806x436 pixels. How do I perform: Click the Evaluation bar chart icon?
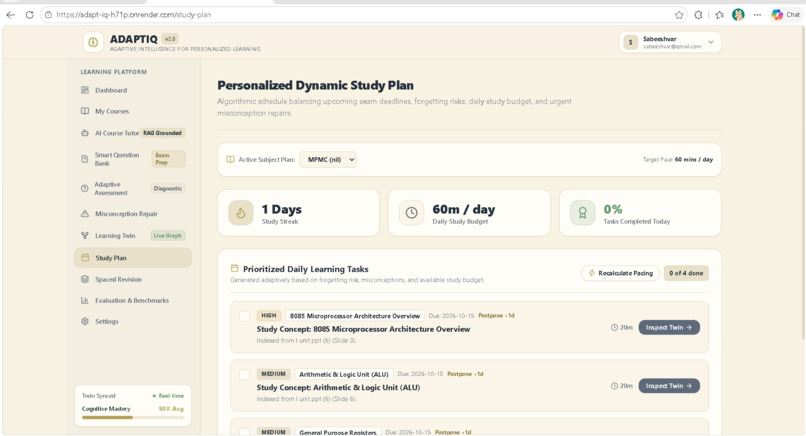85,300
